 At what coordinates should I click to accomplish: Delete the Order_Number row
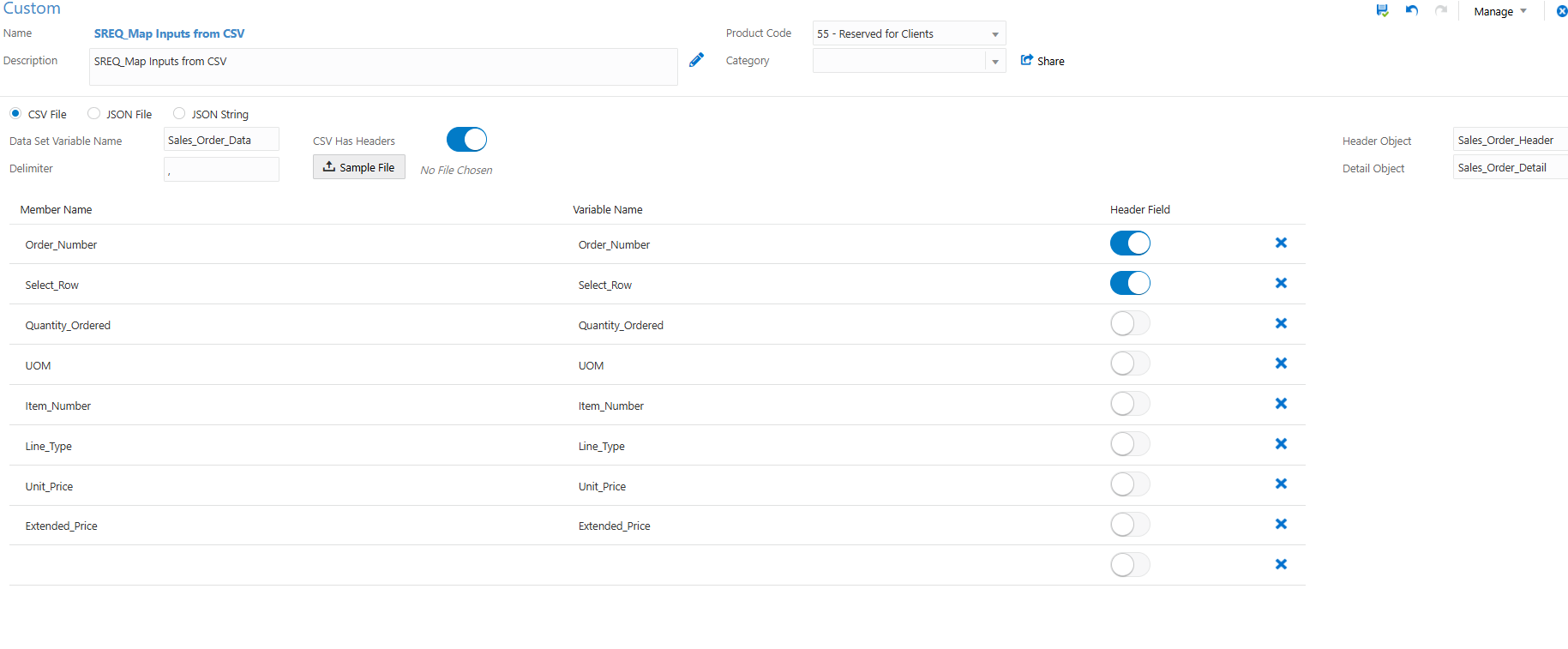pos(1281,243)
